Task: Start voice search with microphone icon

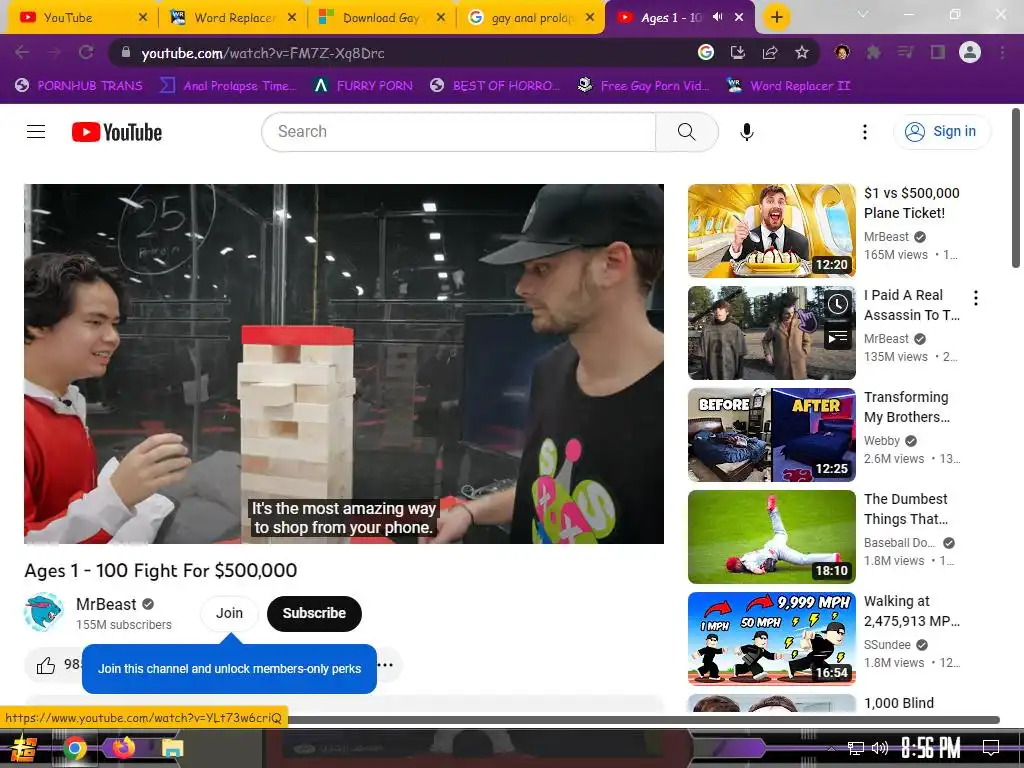Action: 746,132
